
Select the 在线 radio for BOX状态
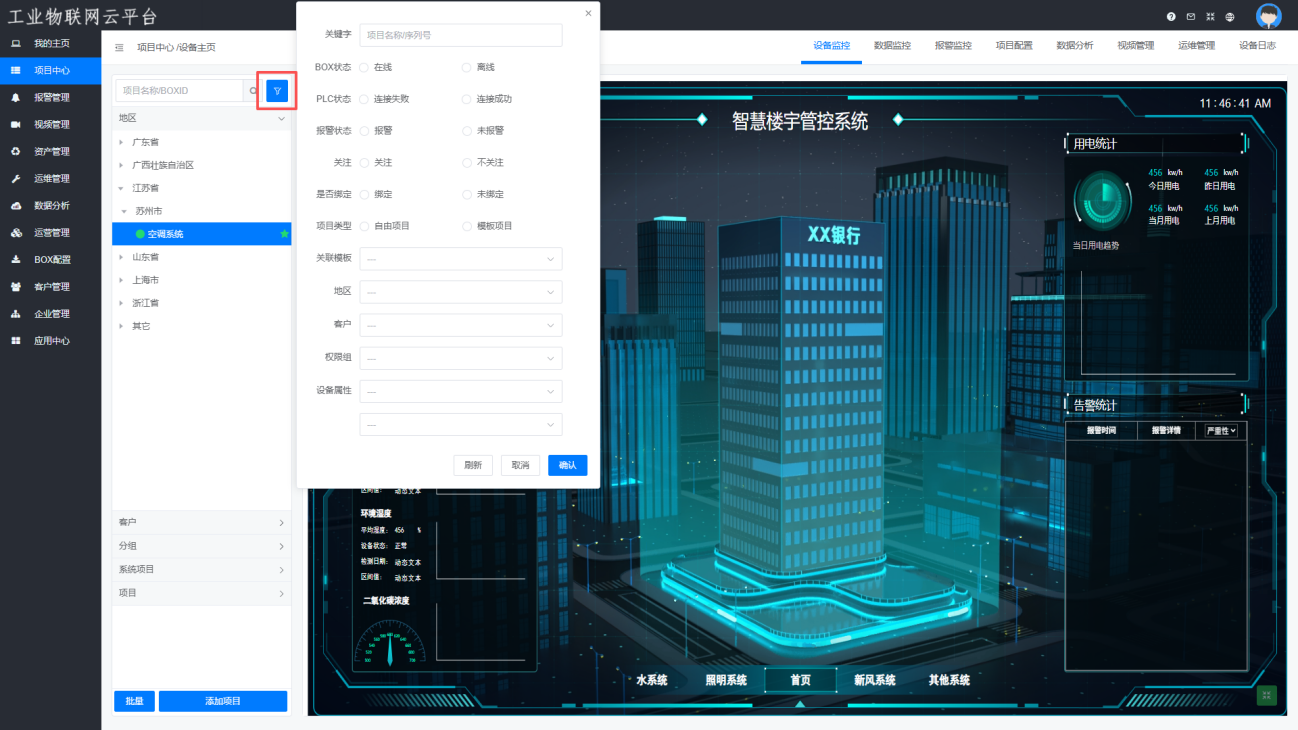point(365,67)
